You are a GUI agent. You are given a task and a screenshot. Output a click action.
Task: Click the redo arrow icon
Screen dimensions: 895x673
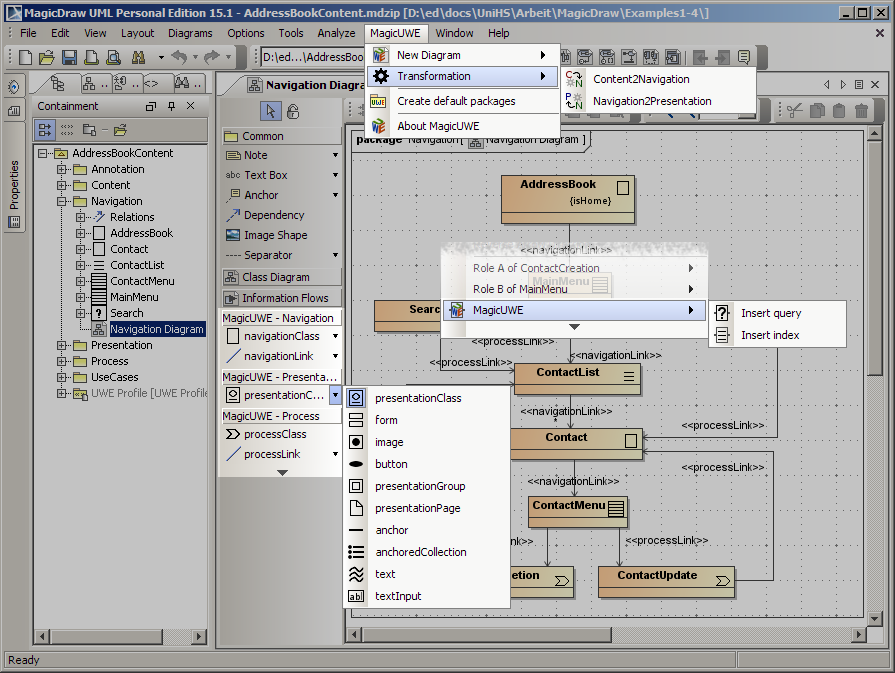tap(212, 57)
